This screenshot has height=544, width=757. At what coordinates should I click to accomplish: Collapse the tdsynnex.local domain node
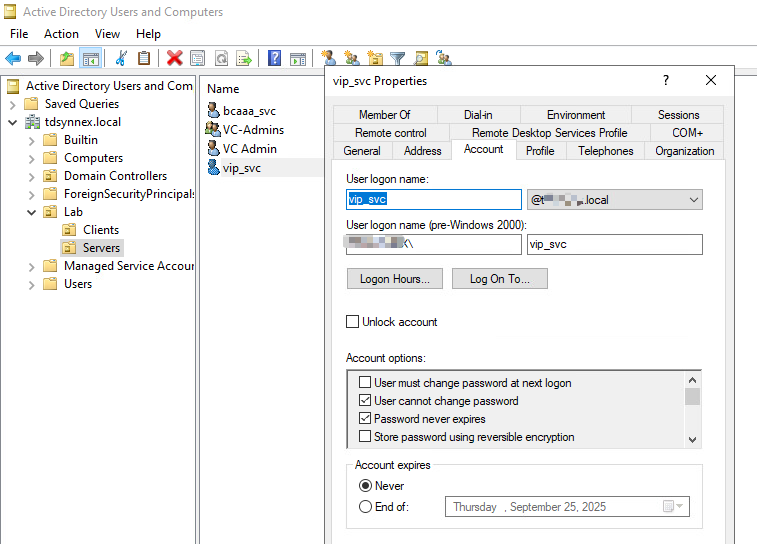click(x=13, y=122)
